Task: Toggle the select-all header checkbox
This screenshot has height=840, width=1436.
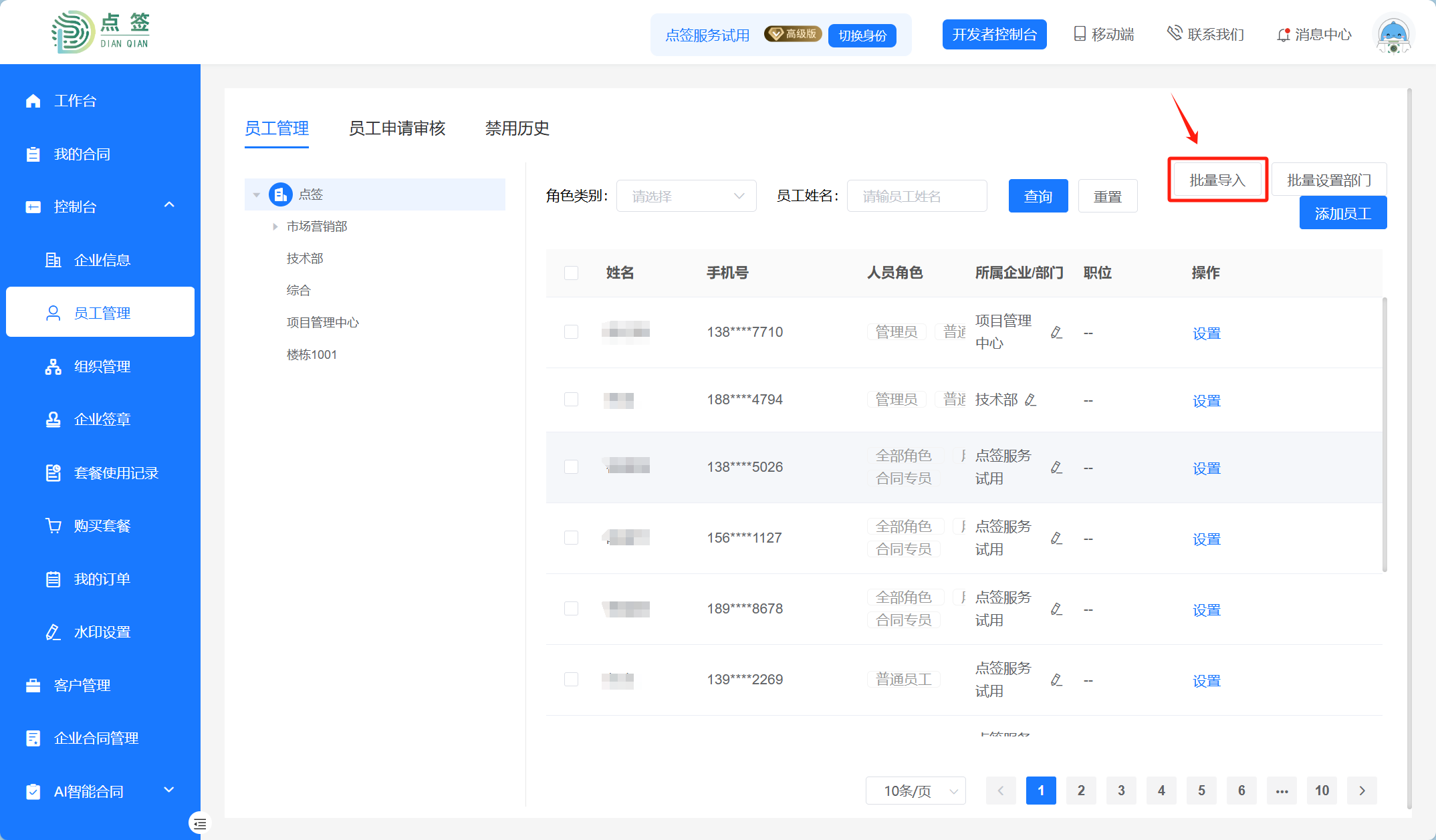Action: (571, 273)
